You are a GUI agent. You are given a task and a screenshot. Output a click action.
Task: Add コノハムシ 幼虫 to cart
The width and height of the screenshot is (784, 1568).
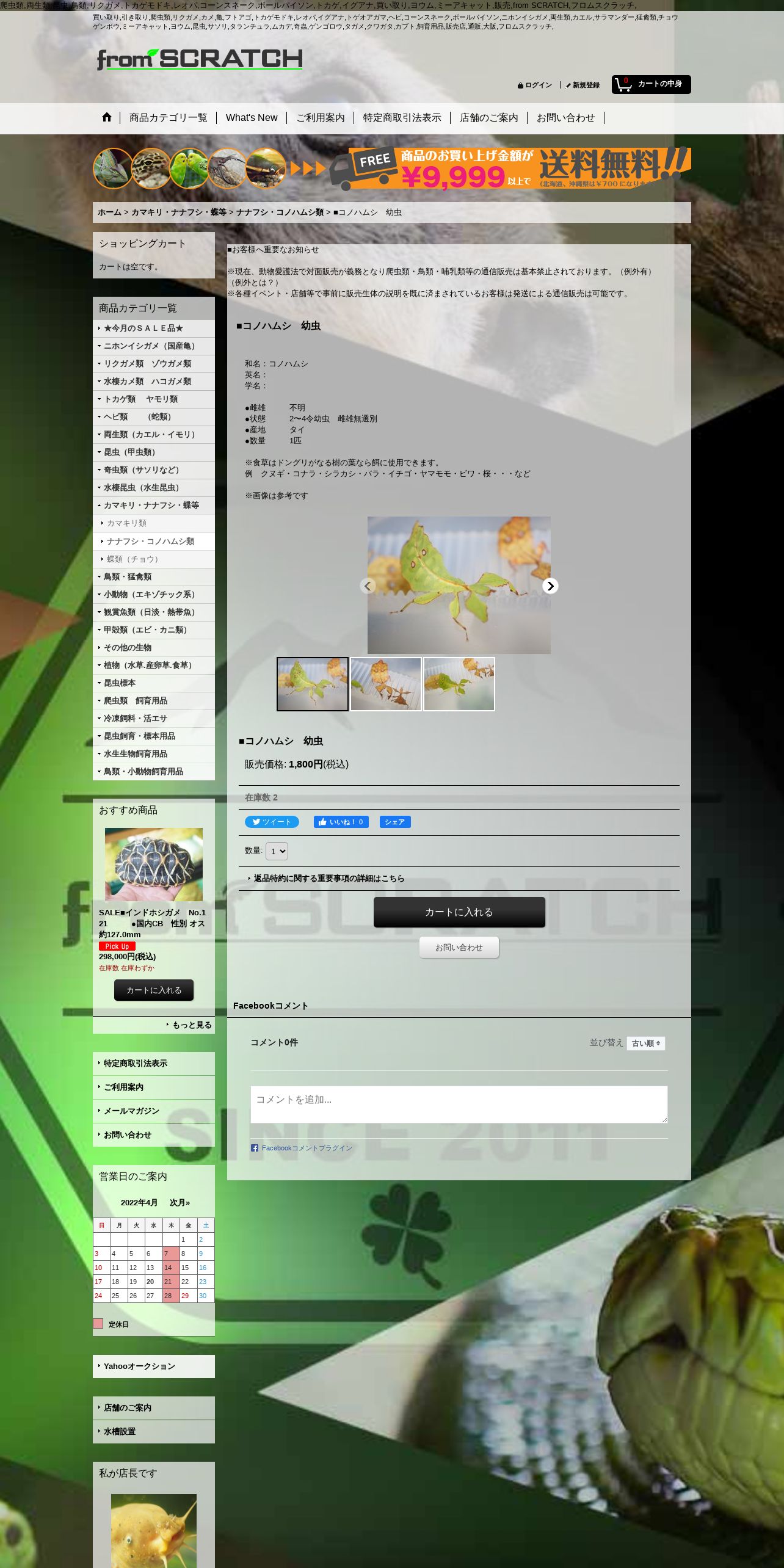tap(459, 912)
